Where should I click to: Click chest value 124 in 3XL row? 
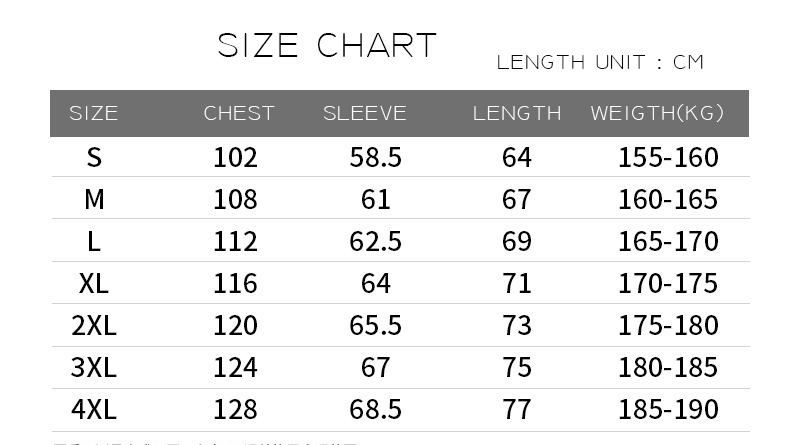235,367
